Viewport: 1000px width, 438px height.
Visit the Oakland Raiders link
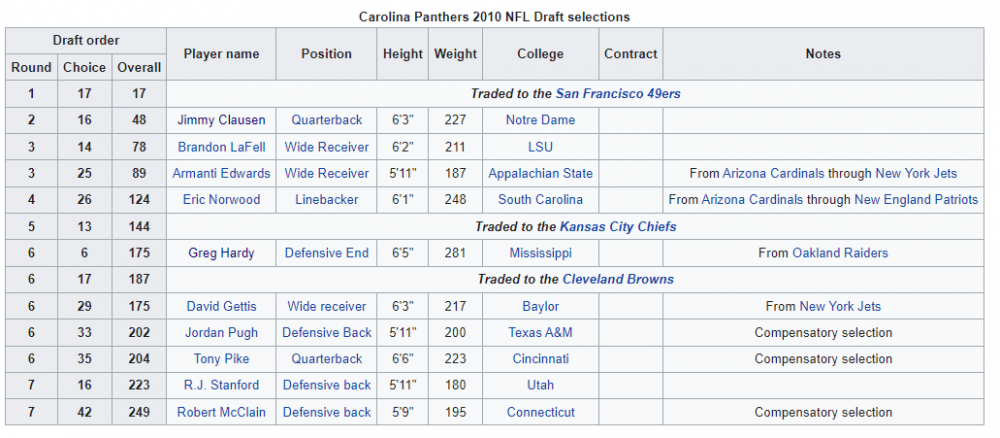click(840, 253)
